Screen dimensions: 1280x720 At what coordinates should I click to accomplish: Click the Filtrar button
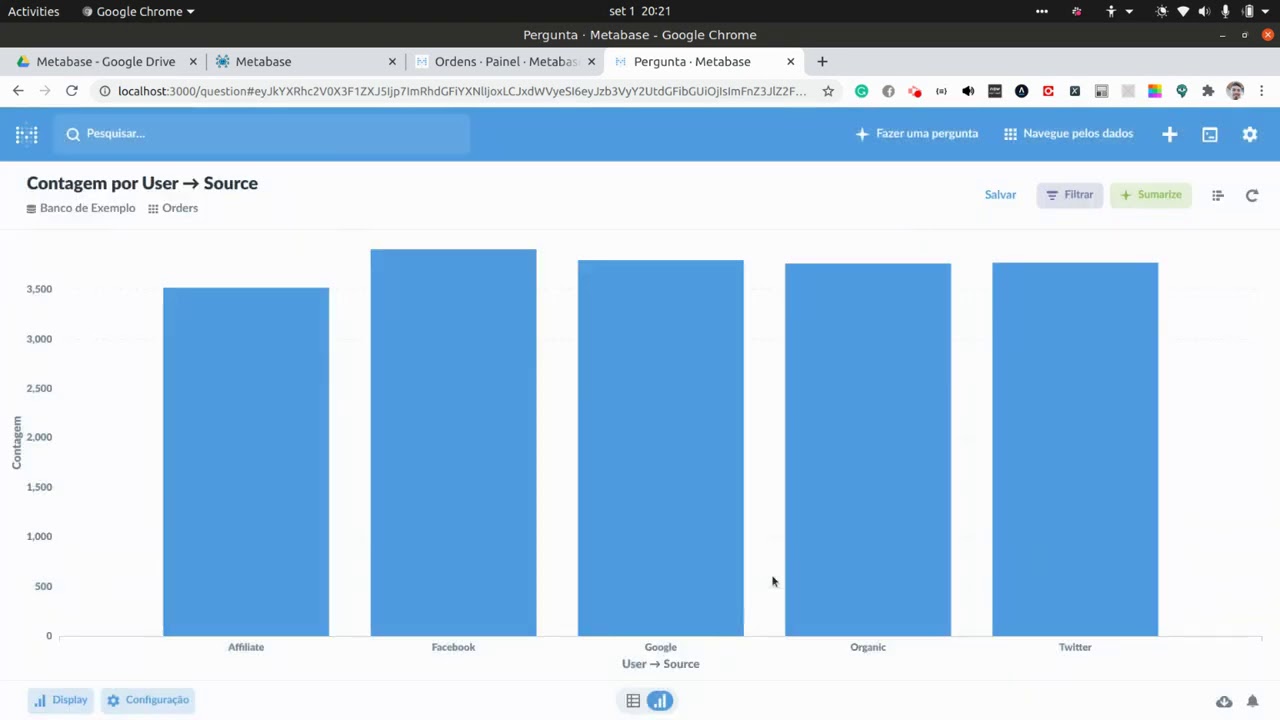coord(1069,195)
